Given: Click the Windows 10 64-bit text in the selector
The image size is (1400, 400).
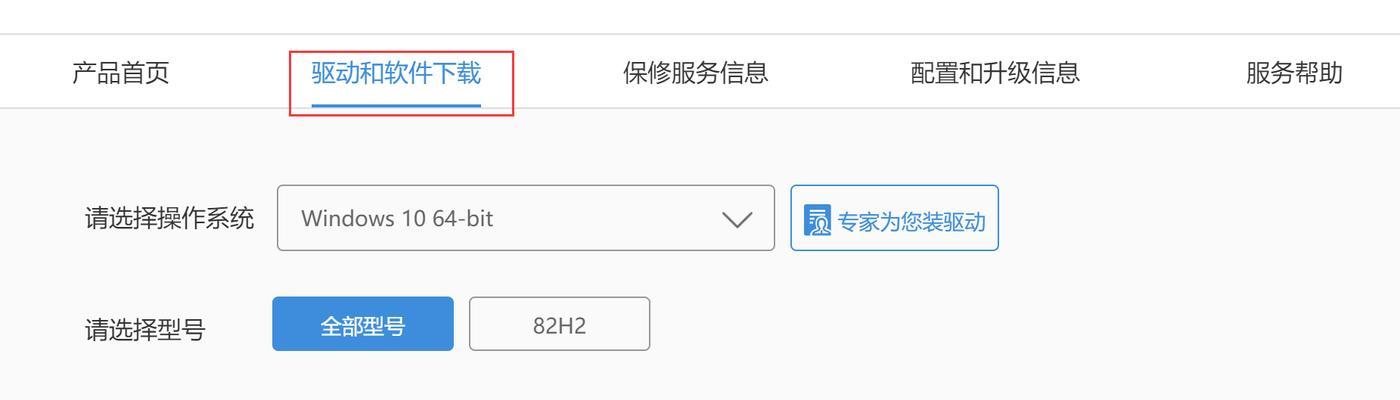Looking at the screenshot, I should [397, 218].
